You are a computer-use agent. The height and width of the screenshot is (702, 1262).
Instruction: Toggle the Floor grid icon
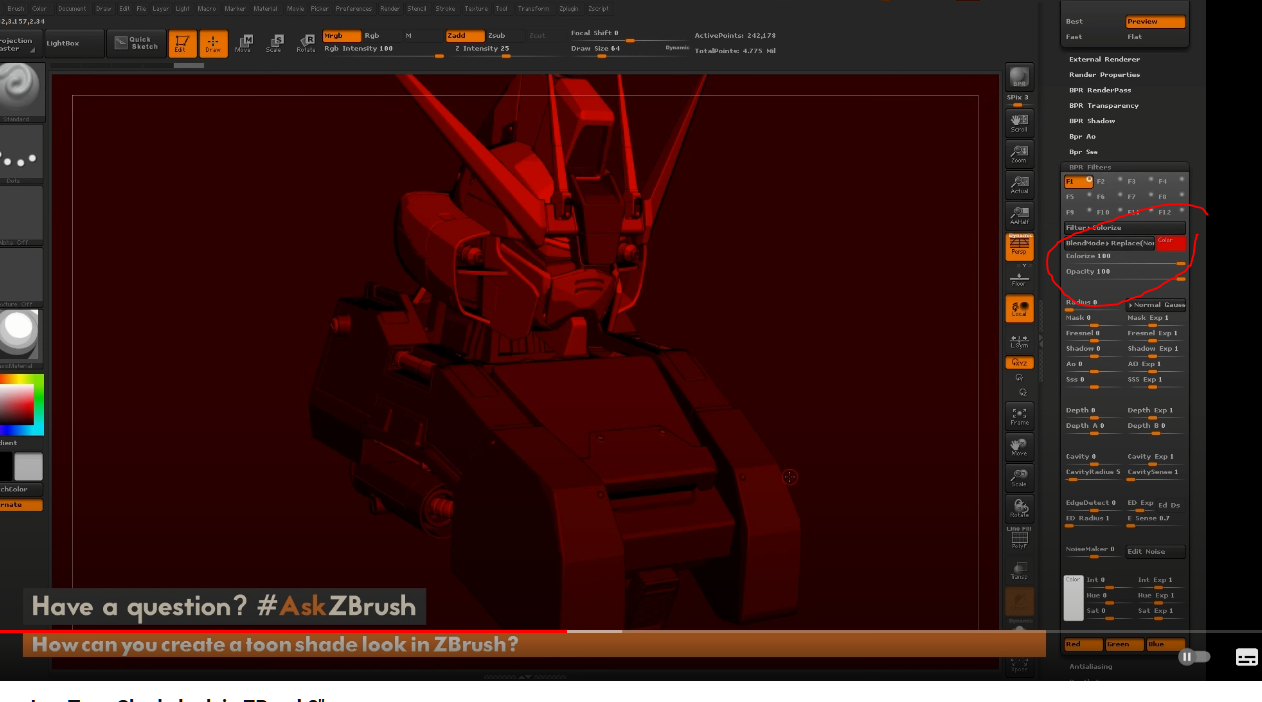(1019, 279)
